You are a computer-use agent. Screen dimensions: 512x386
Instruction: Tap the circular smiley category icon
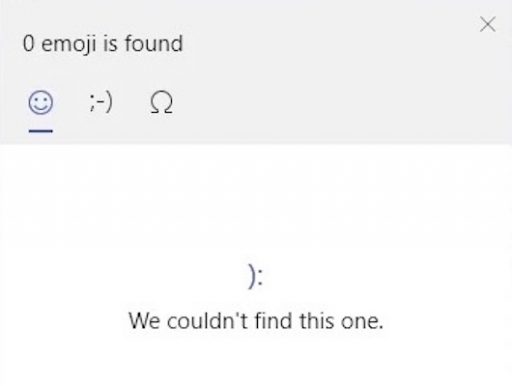pyautogui.click(x=41, y=103)
